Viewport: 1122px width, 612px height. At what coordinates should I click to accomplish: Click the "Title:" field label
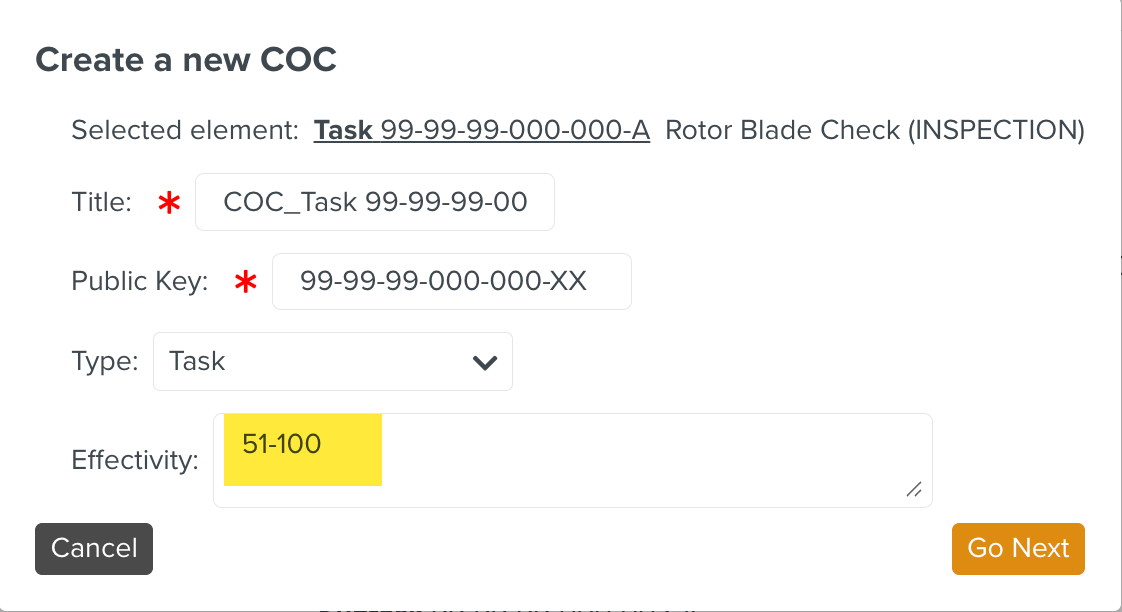coord(102,203)
